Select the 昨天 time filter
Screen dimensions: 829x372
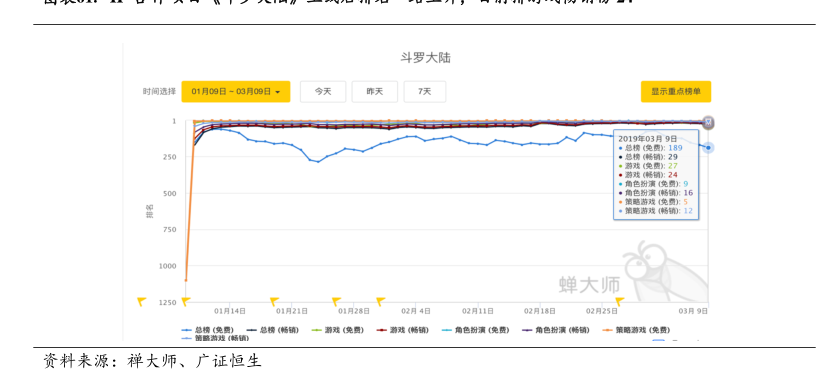tap(374, 91)
